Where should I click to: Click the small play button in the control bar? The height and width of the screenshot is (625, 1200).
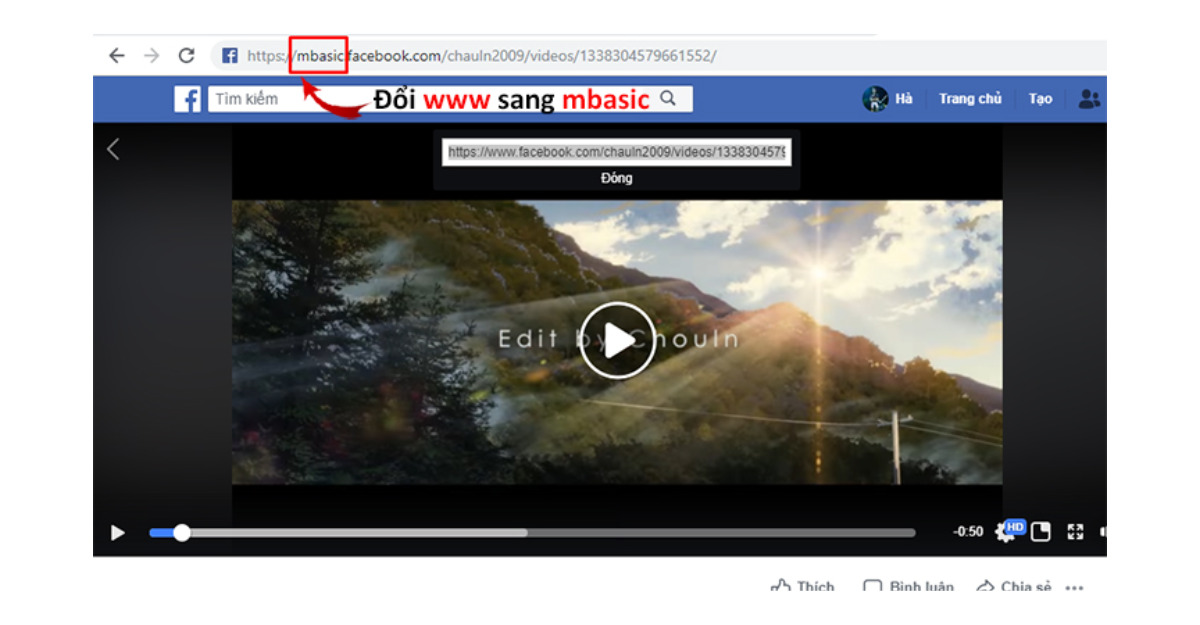[118, 533]
